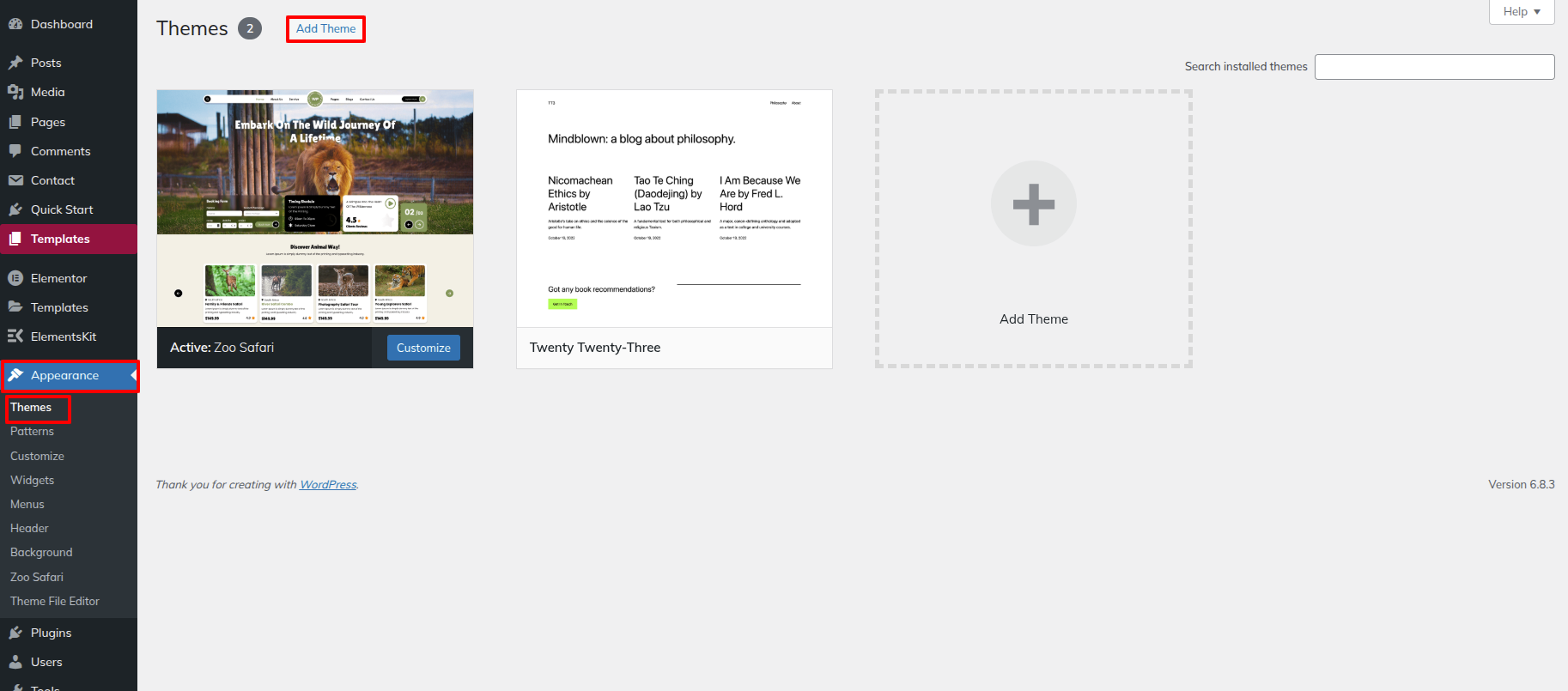Select the Elementor logo icon

click(15, 278)
